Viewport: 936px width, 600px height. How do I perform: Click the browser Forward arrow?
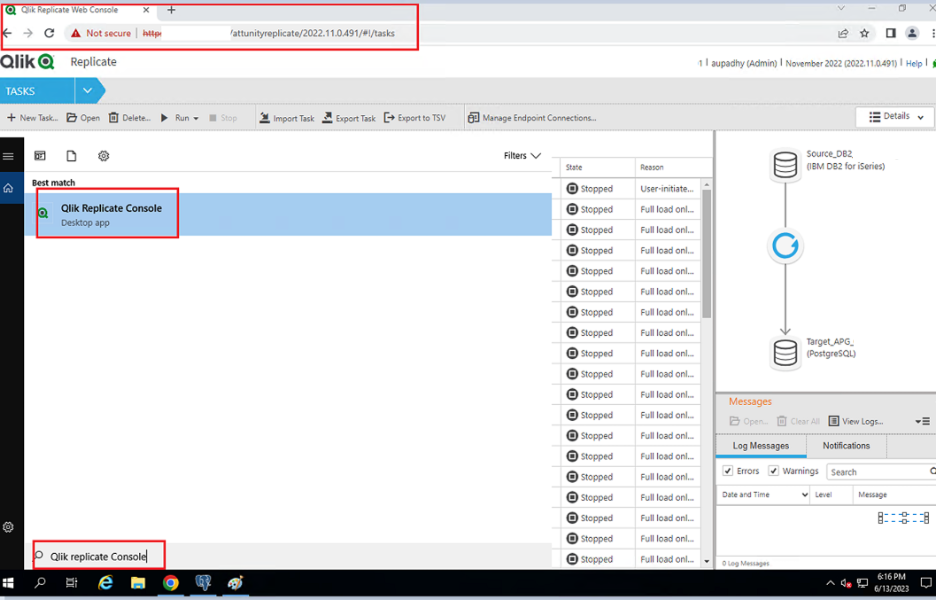[27, 33]
